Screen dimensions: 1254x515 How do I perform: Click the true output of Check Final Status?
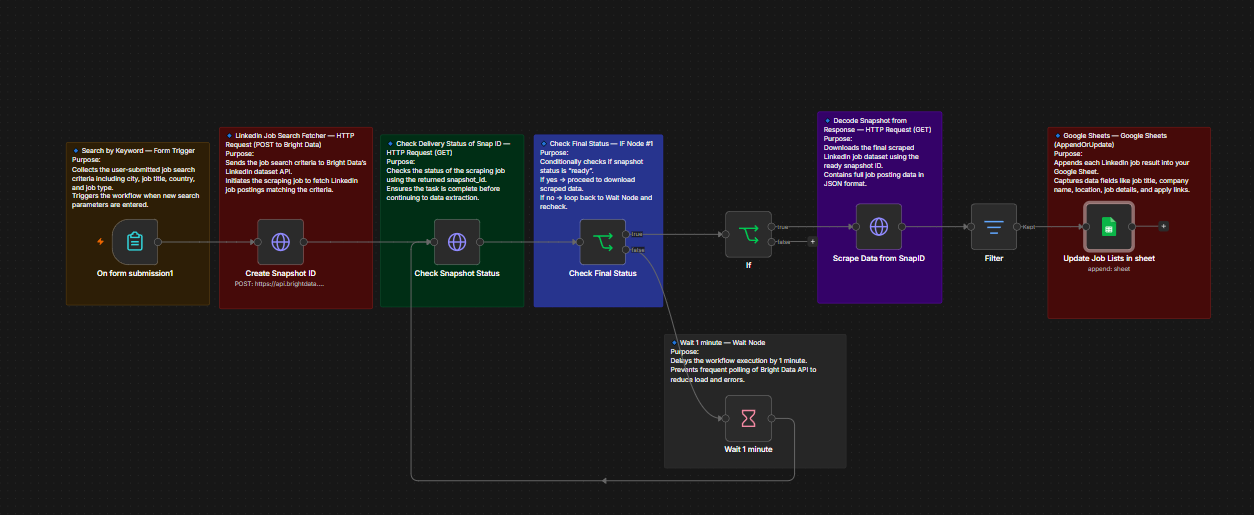[626, 234]
